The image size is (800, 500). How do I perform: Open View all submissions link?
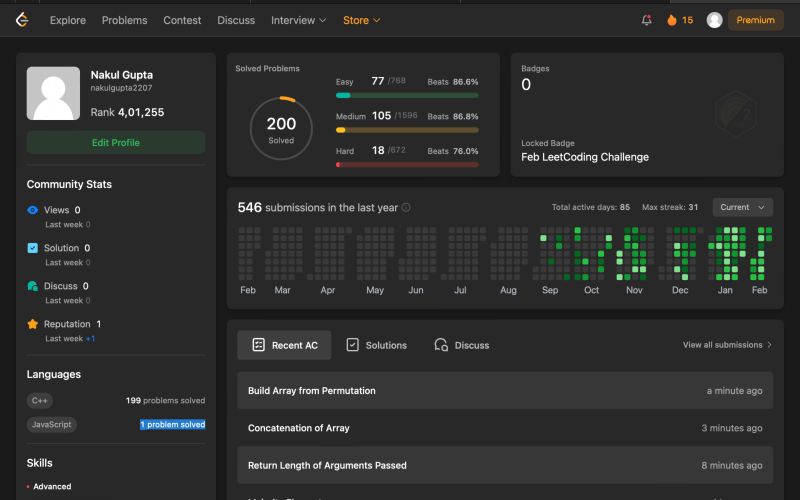pos(727,345)
